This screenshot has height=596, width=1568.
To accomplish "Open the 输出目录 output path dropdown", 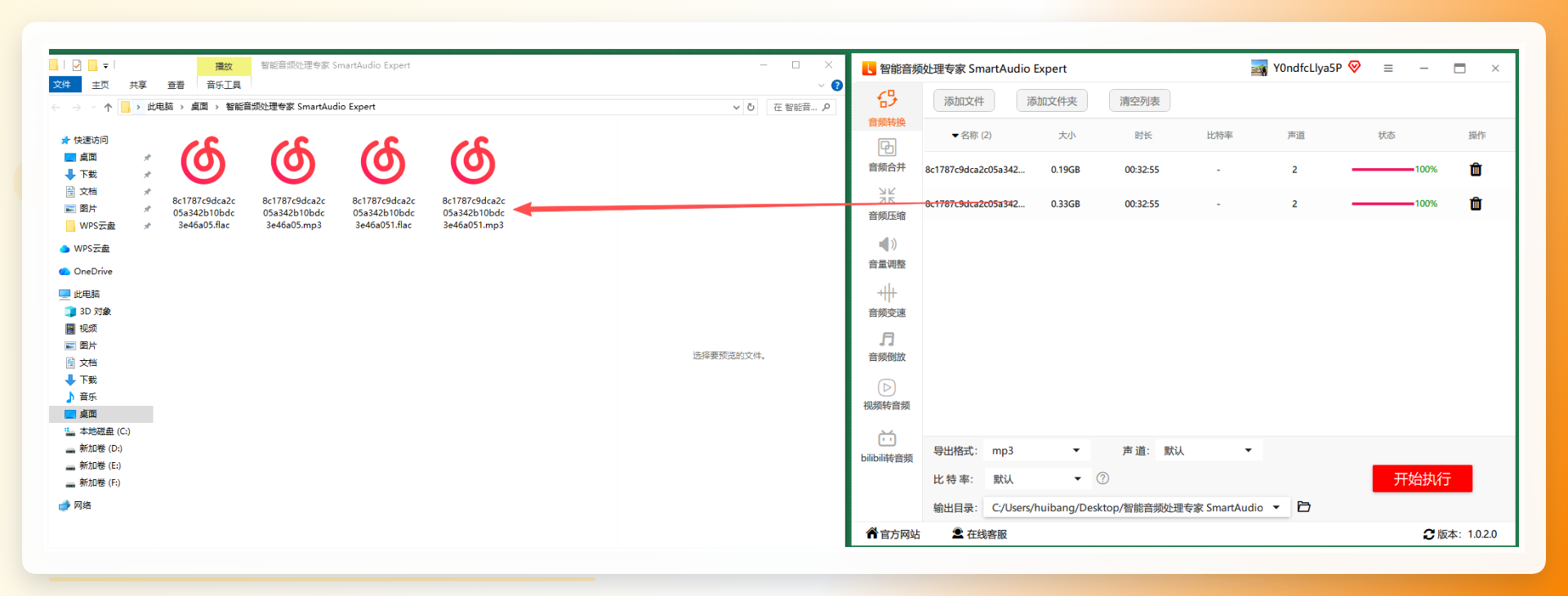I will 1136,508.
